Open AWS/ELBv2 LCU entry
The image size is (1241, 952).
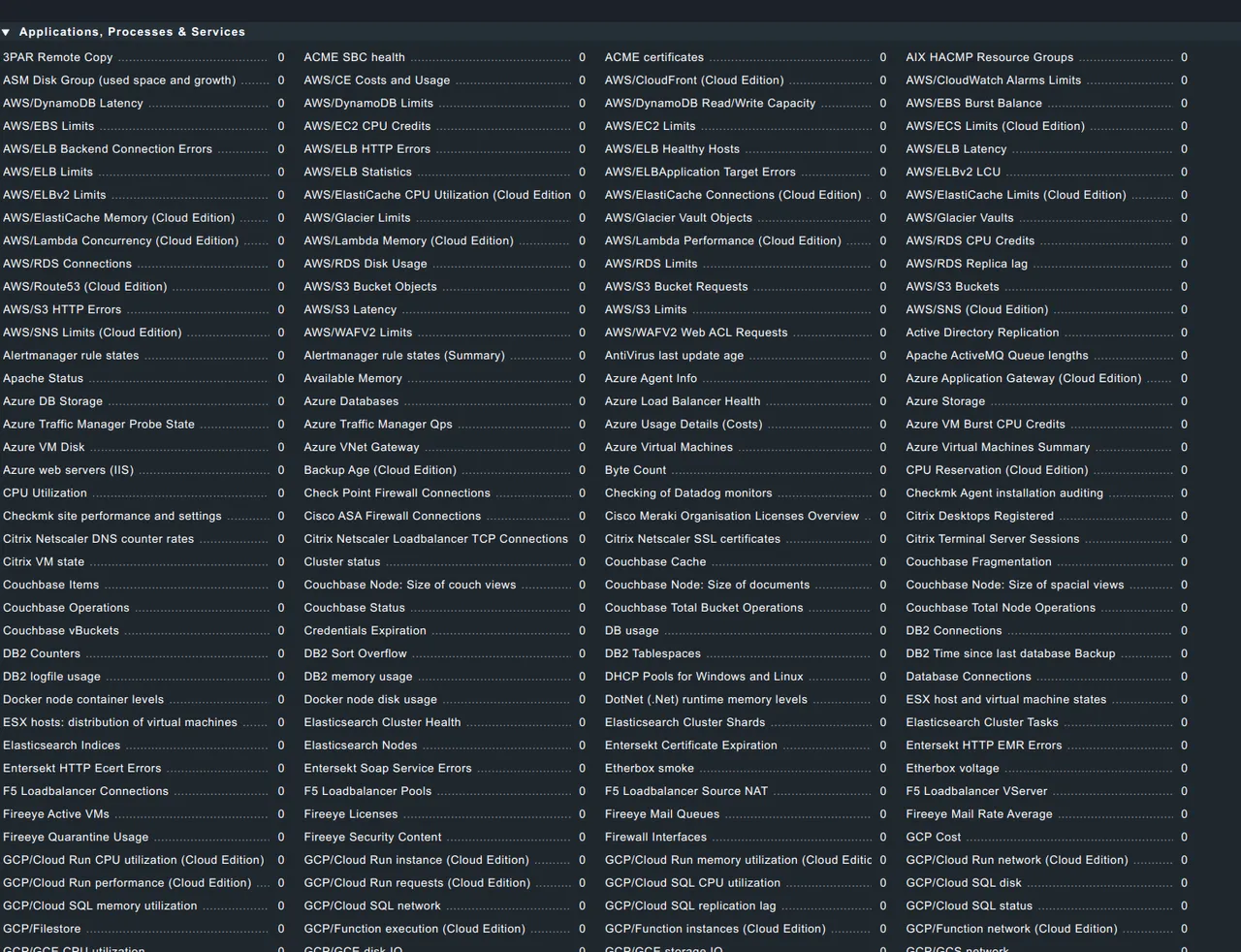[953, 172]
